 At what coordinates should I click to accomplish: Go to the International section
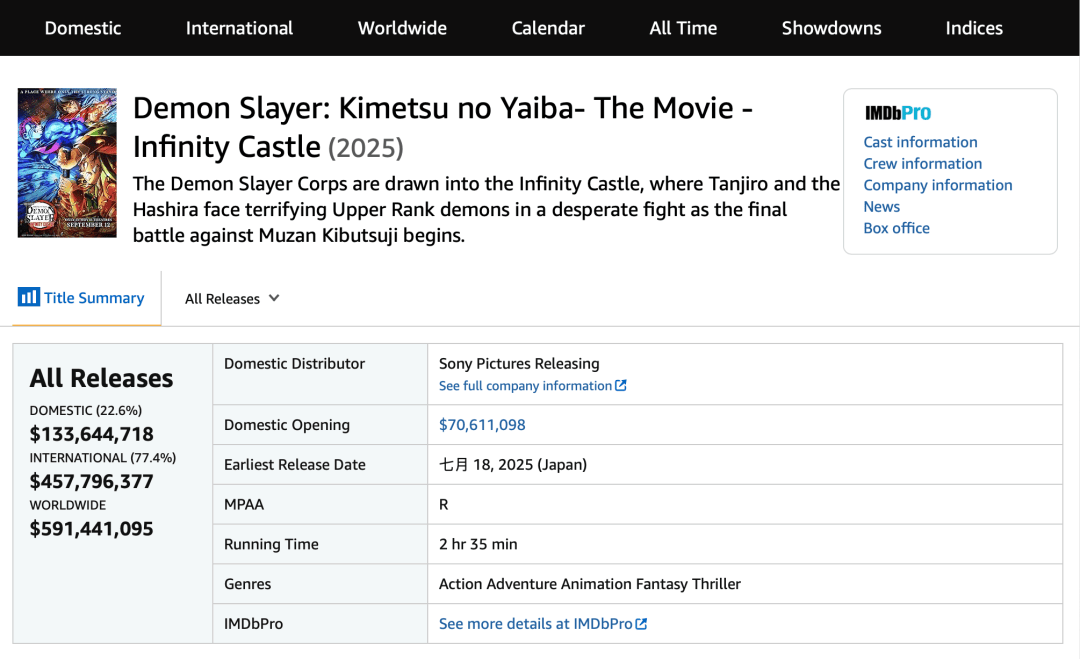coord(239,28)
